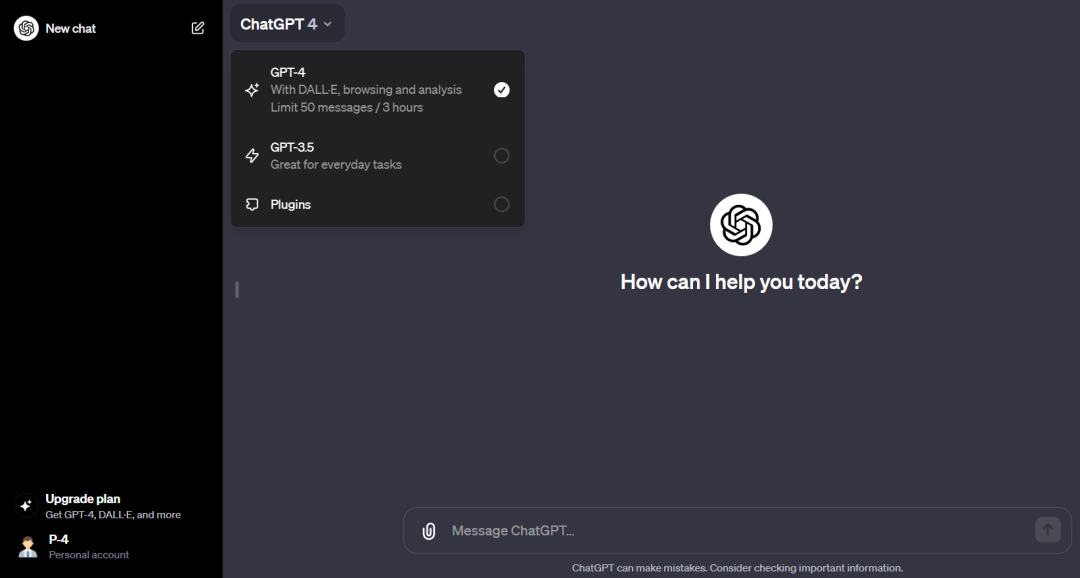
Task: Click "Limit 50 messages / 3 hours" text
Action: click(346, 107)
